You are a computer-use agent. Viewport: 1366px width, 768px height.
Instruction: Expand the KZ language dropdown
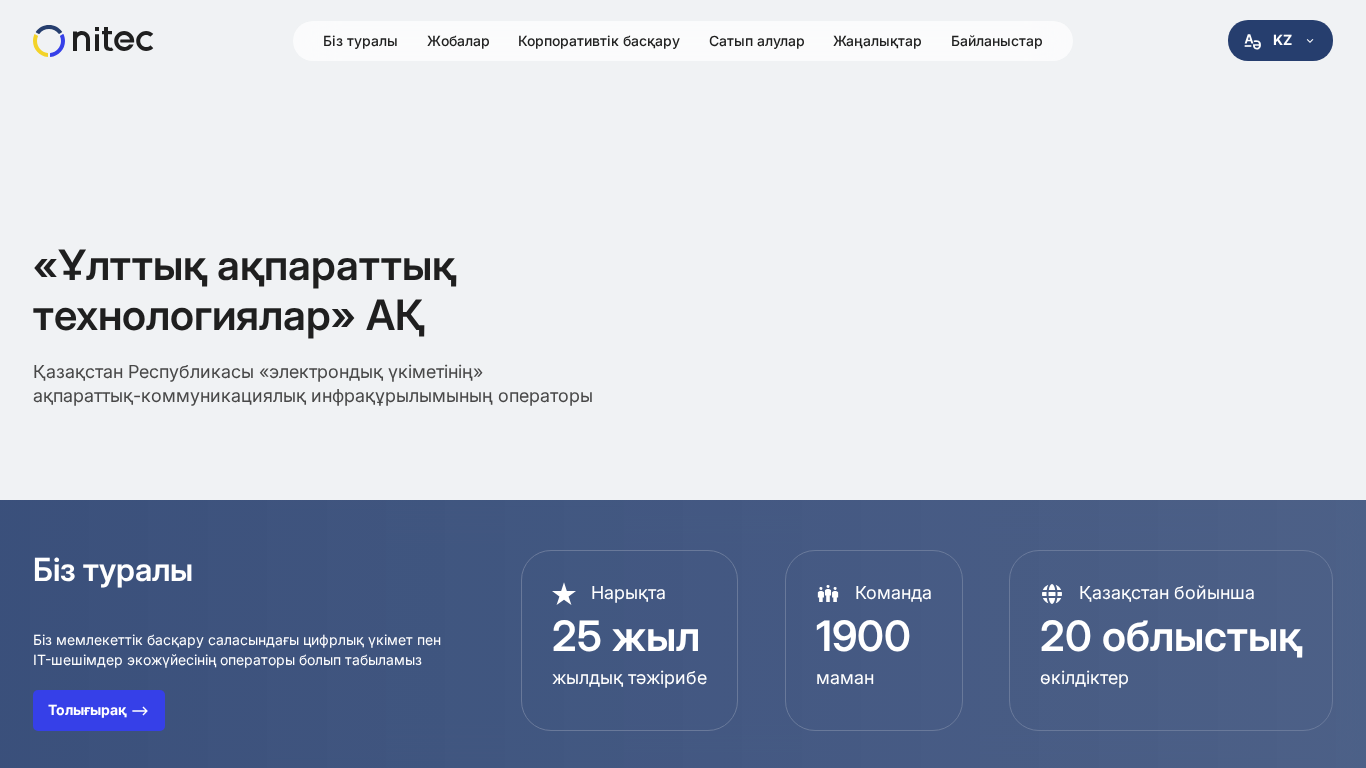coord(1280,41)
